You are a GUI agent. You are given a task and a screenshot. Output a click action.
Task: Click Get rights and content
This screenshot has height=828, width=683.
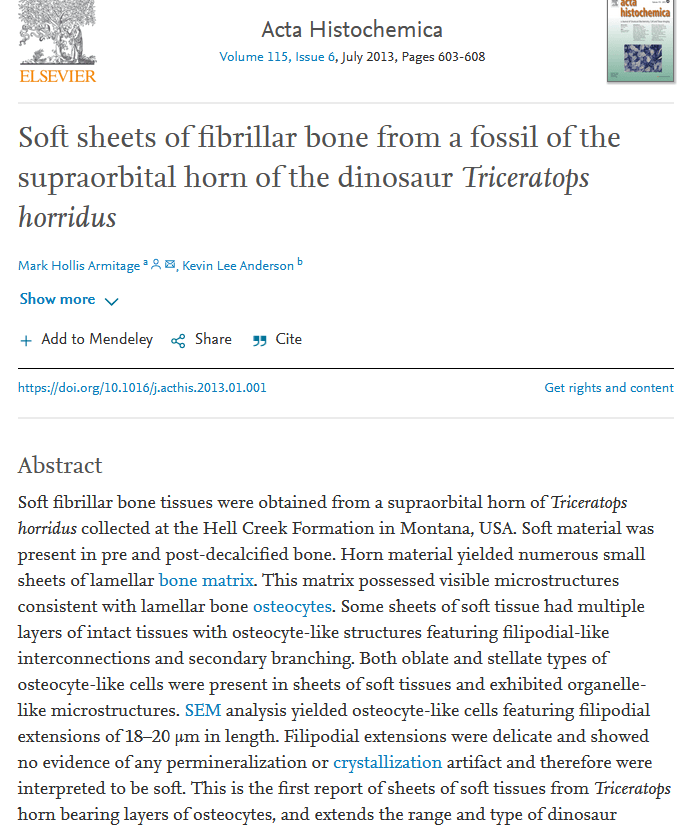(609, 388)
